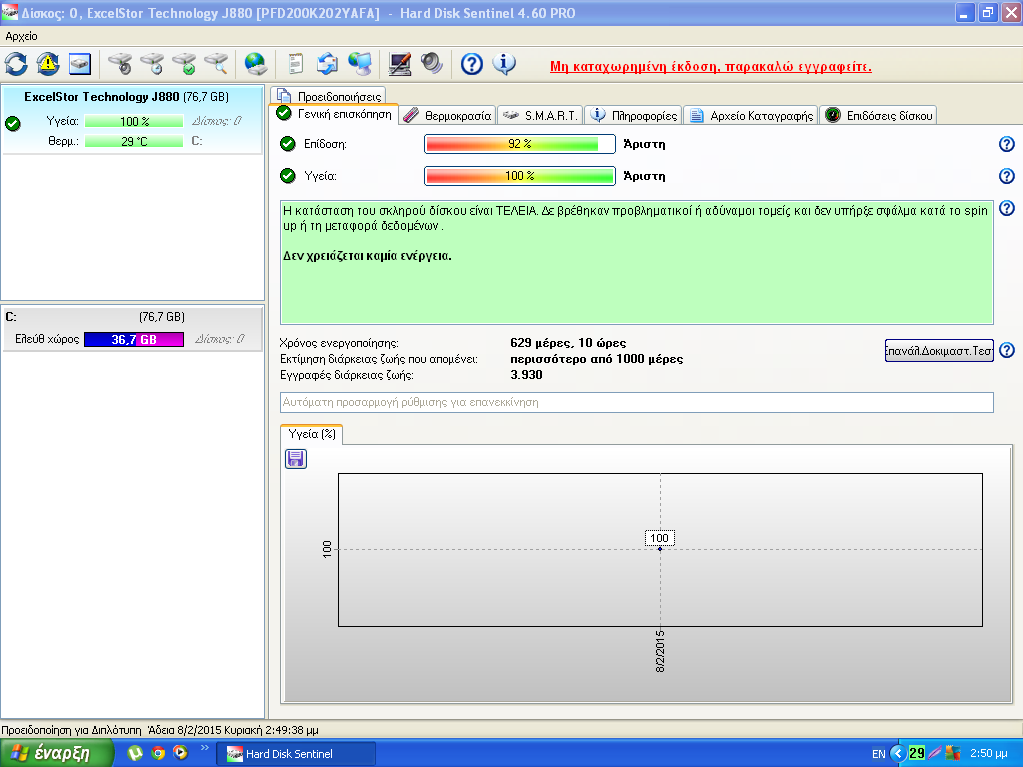
Task: Click the main Υγεία 100 % progress bar
Action: (x=520, y=176)
